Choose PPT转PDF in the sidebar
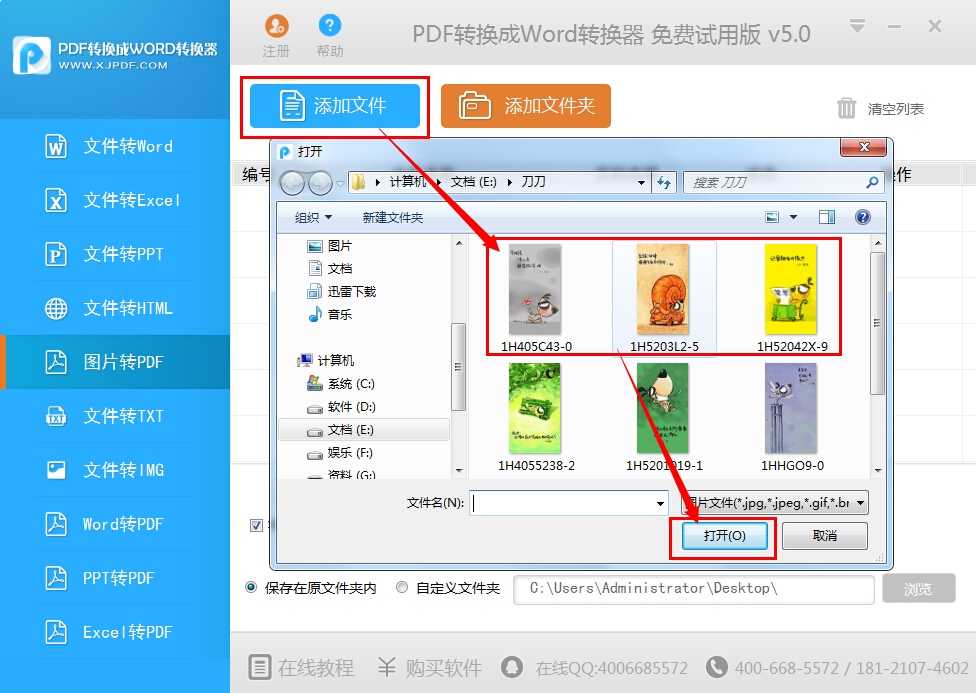This screenshot has width=976, height=693. 115,578
